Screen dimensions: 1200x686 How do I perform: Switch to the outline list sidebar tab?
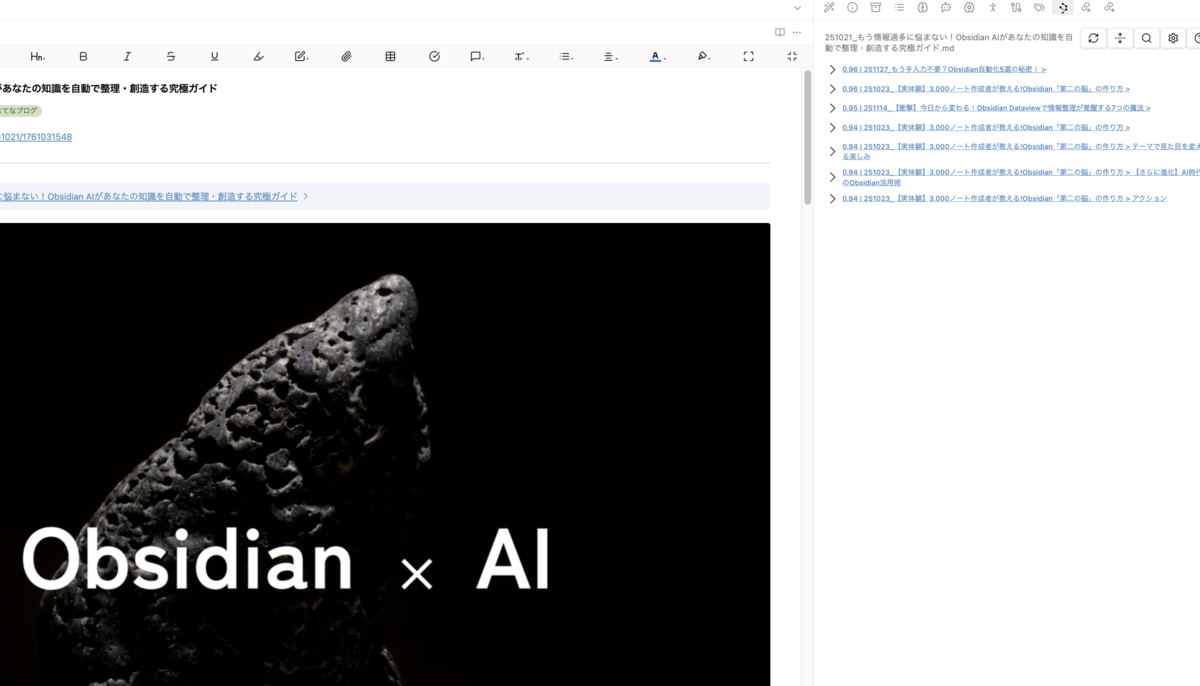click(x=899, y=8)
